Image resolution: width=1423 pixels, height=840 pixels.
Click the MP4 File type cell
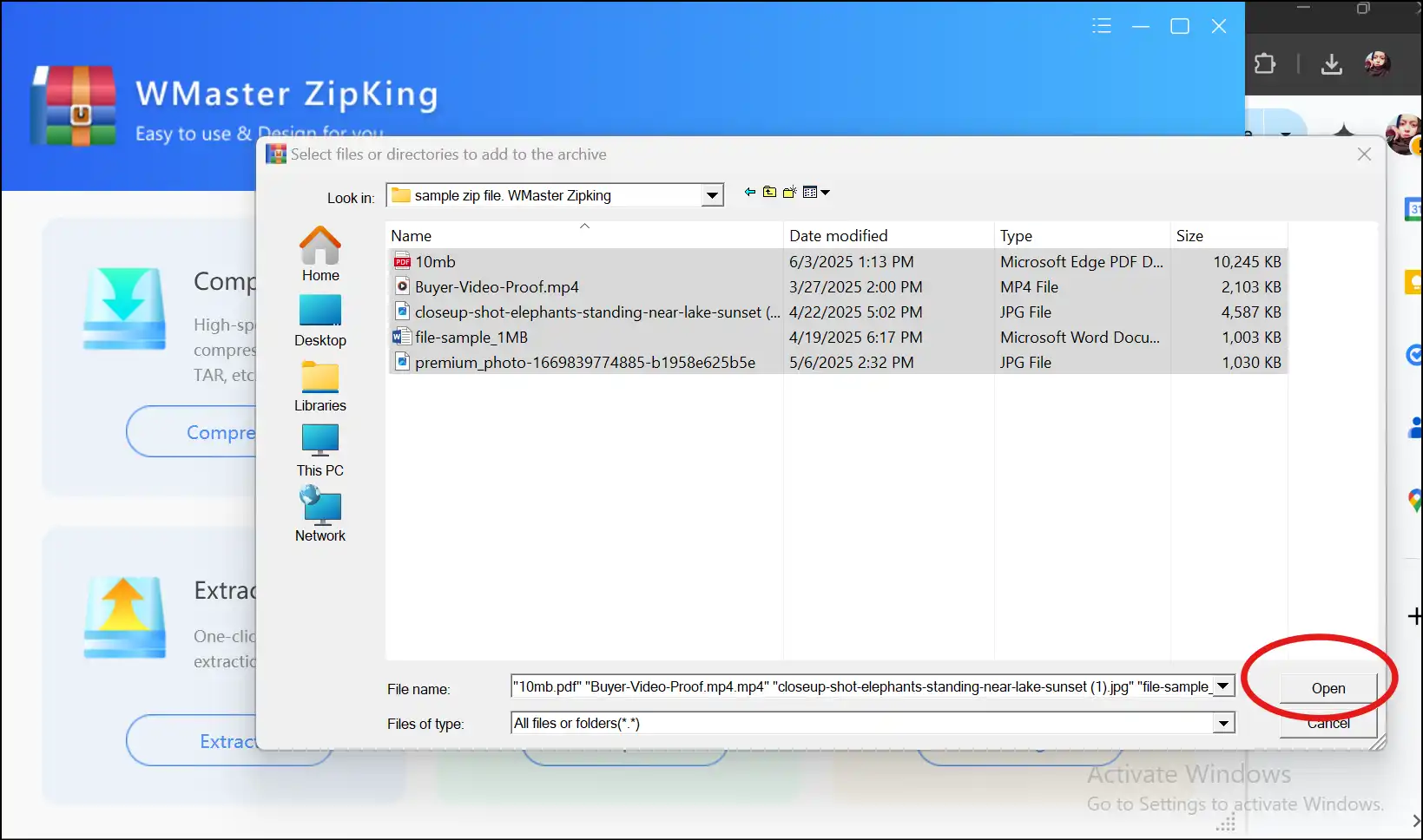[x=1030, y=286]
